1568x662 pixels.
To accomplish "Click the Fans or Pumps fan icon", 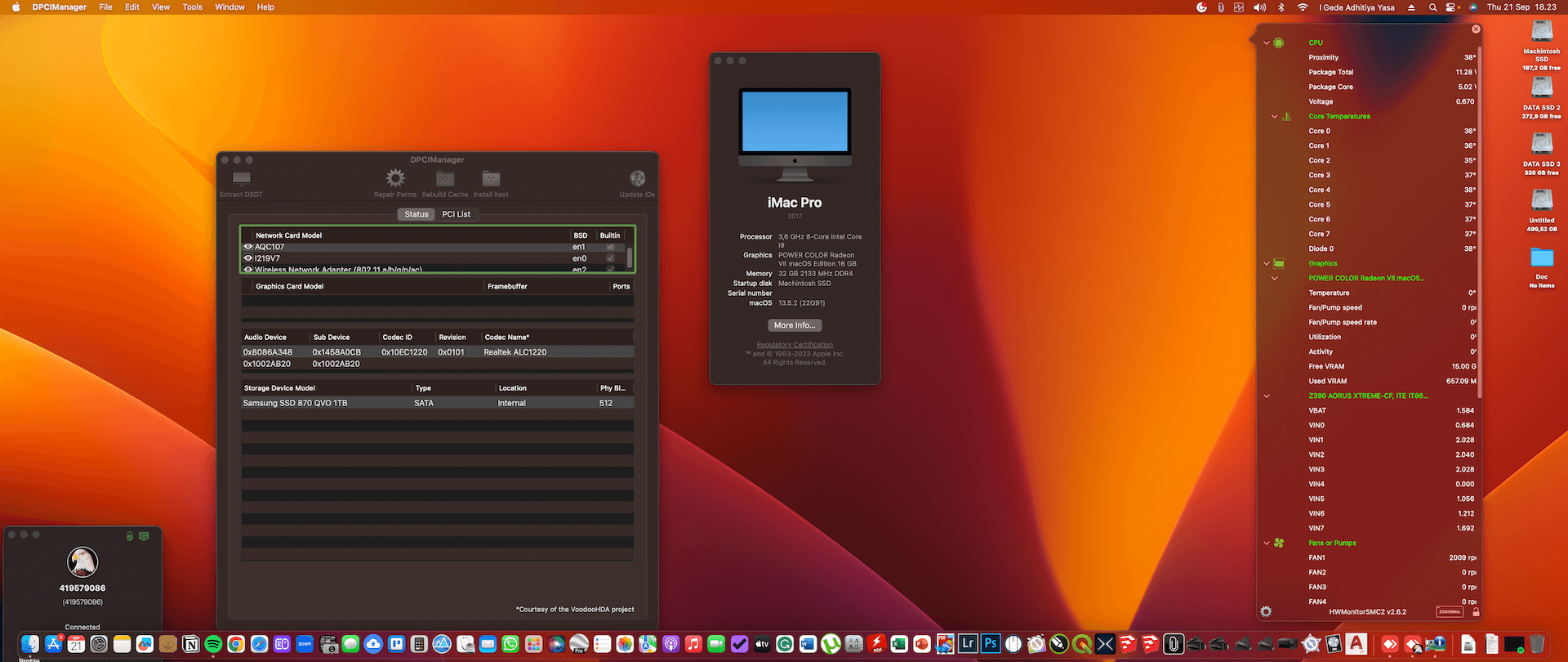I will pos(1279,543).
